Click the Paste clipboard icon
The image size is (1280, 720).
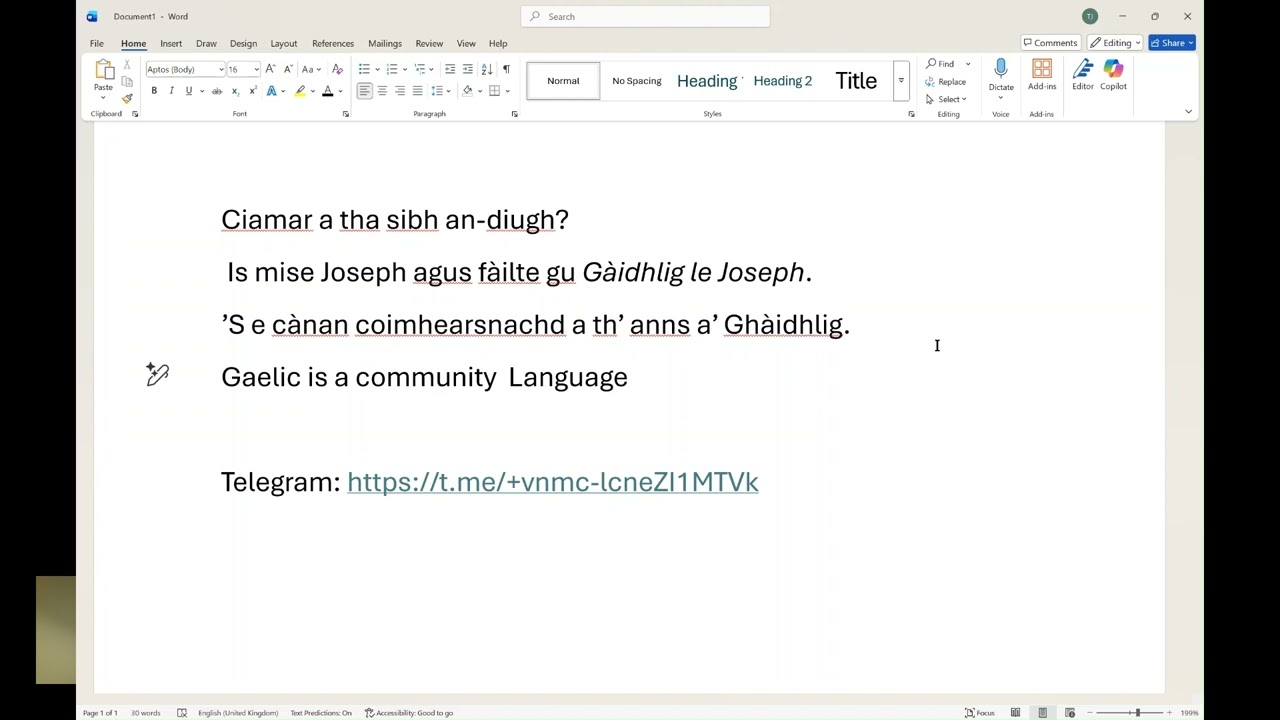(x=104, y=69)
